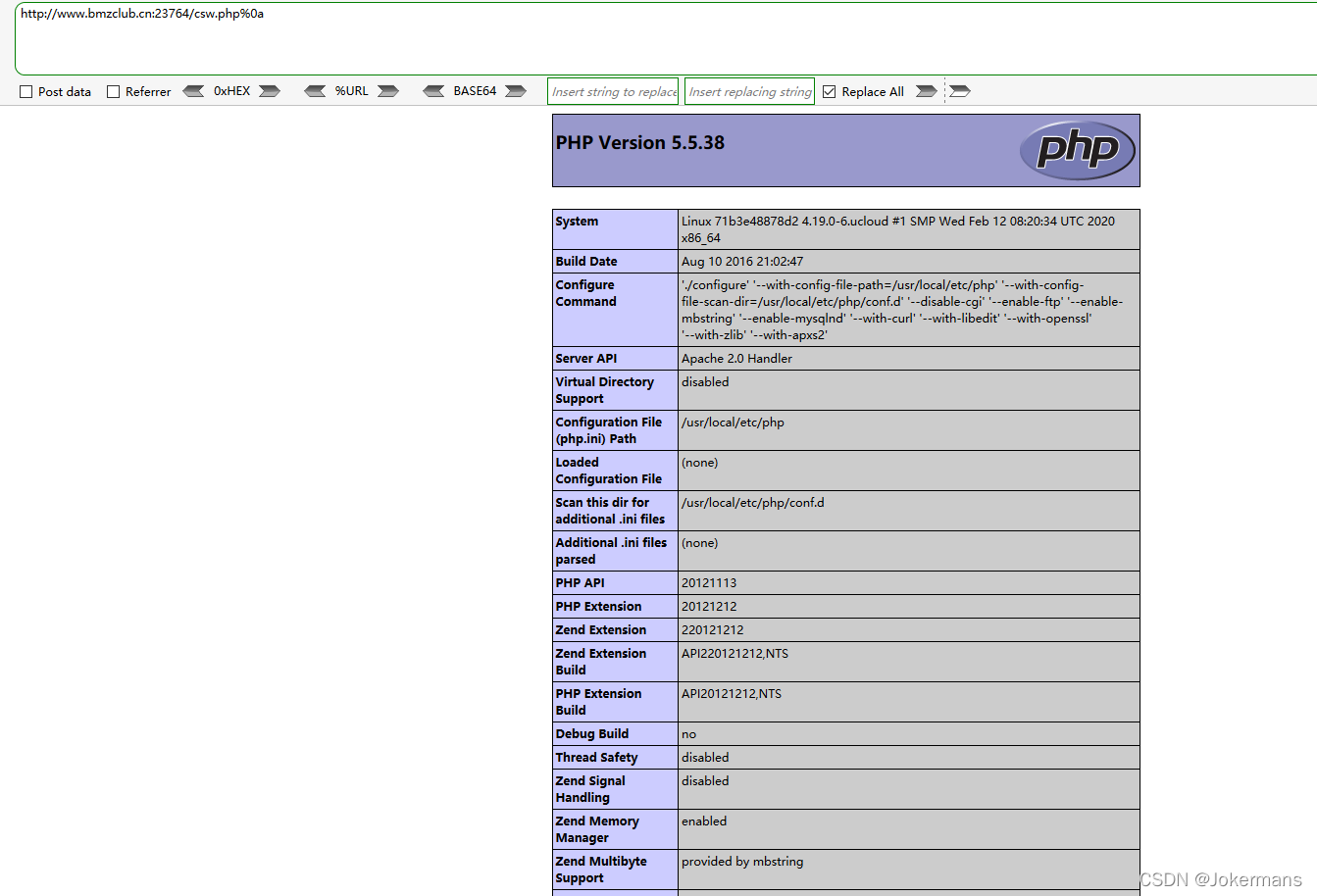Click the replace arrow after Replace All
1317x896 pixels.
[x=926, y=91]
